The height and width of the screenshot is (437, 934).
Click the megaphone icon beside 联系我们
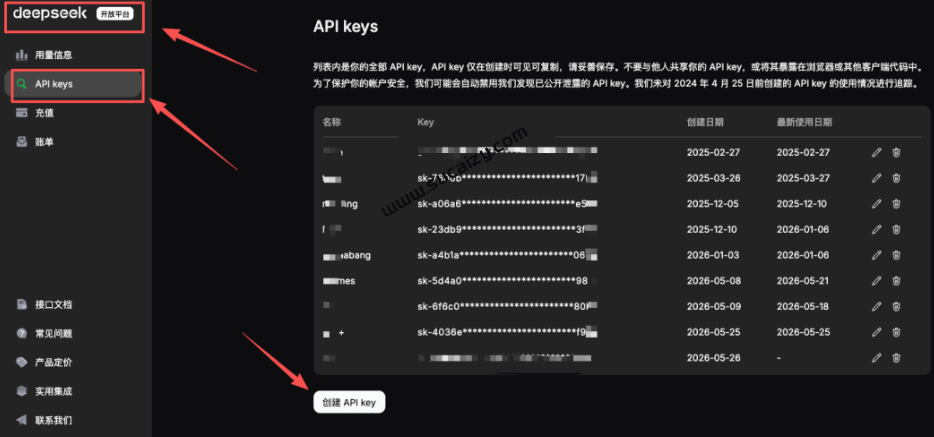pyautogui.click(x=22, y=420)
